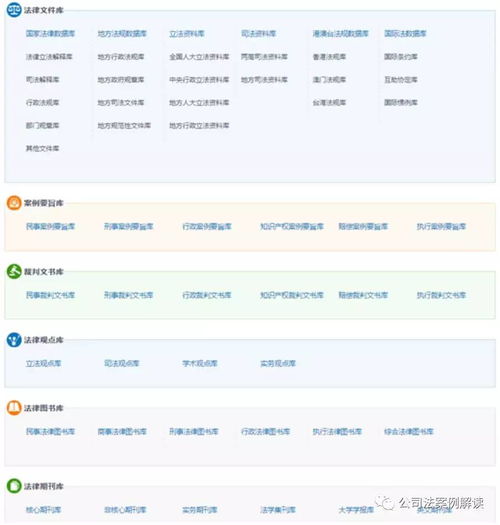Select 香港法规库
This screenshot has width=500, height=525.
point(329,57)
